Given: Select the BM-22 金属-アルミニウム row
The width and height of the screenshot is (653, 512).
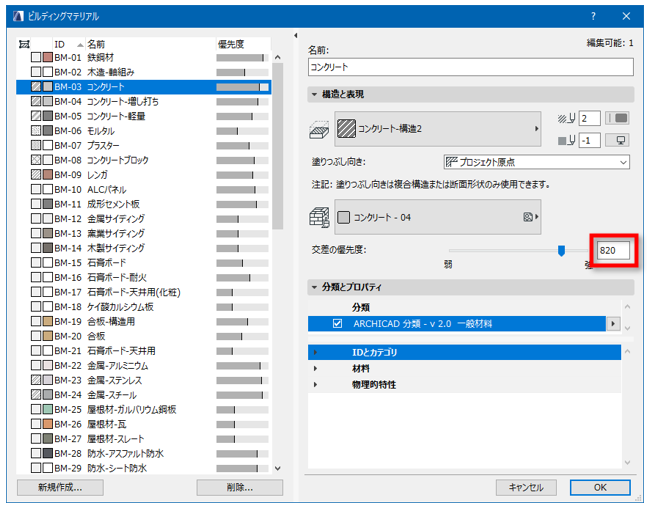Looking at the screenshot, I should pos(144,365).
